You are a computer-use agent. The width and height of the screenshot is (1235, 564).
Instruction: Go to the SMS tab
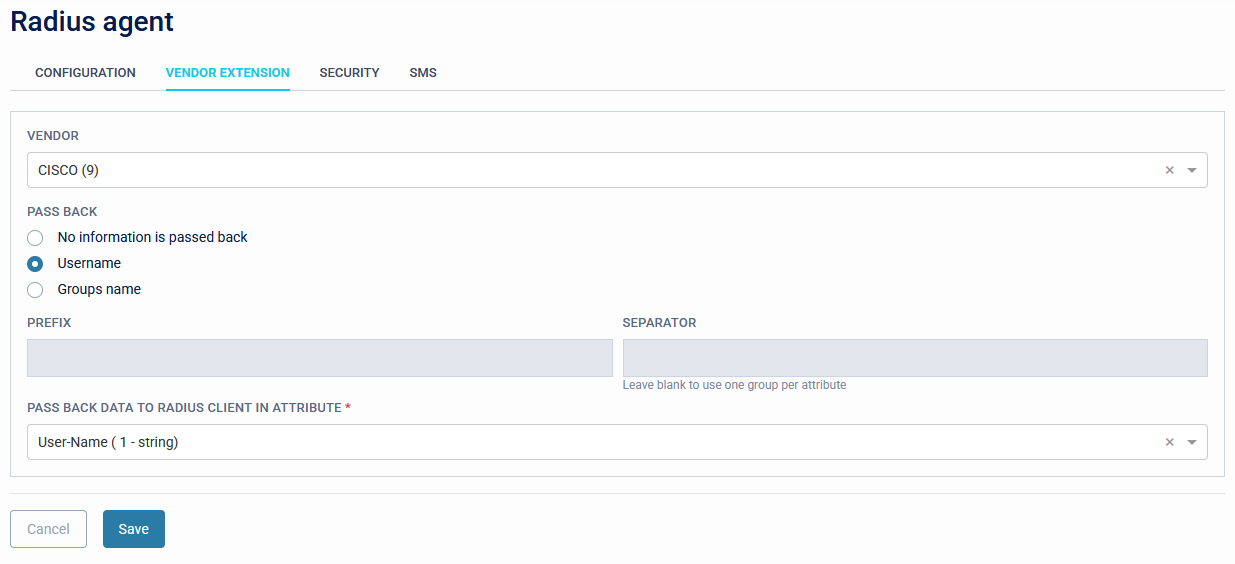pyautogui.click(x=423, y=73)
